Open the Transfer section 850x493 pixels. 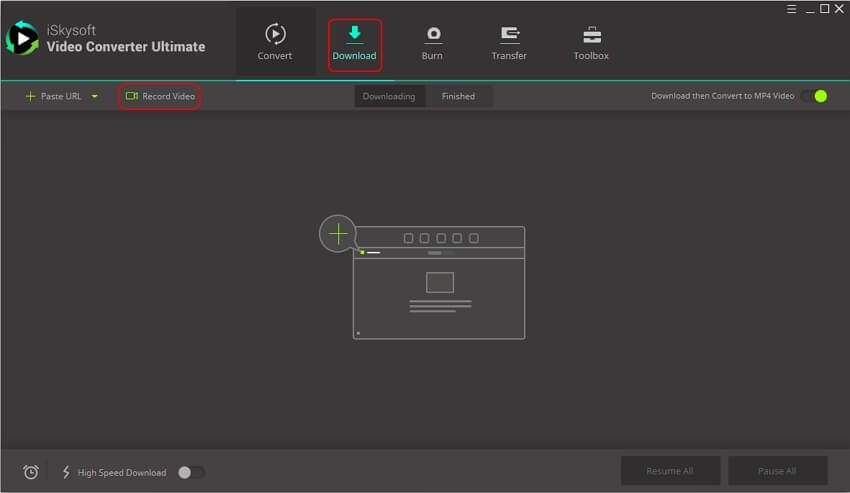click(509, 42)
